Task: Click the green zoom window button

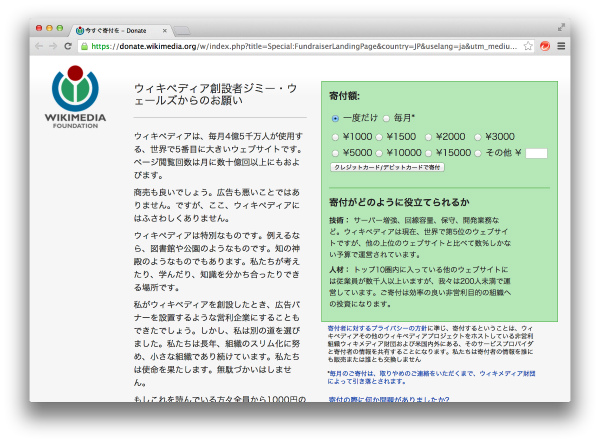Action: pos(60,28)
